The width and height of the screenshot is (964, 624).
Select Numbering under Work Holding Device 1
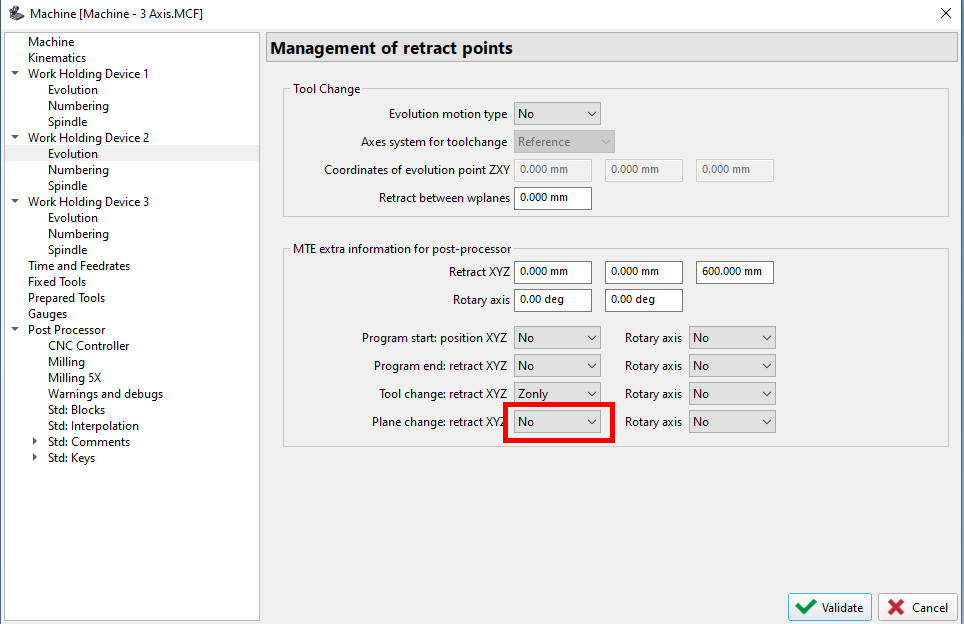pyautogui.click(x=78, y=106)
